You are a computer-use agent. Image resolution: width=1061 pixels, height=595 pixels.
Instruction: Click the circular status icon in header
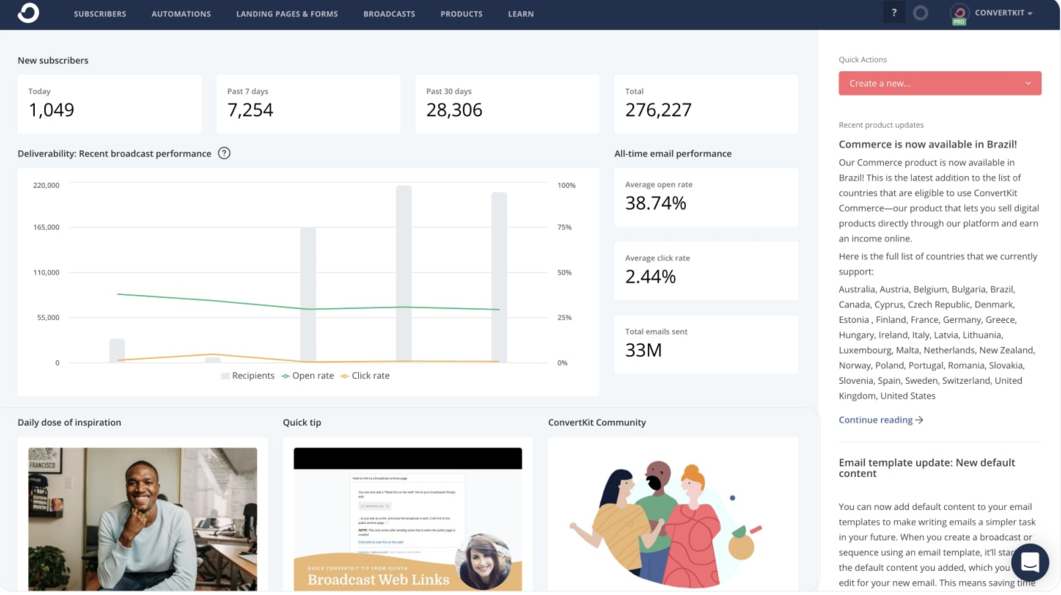[920, 13]
